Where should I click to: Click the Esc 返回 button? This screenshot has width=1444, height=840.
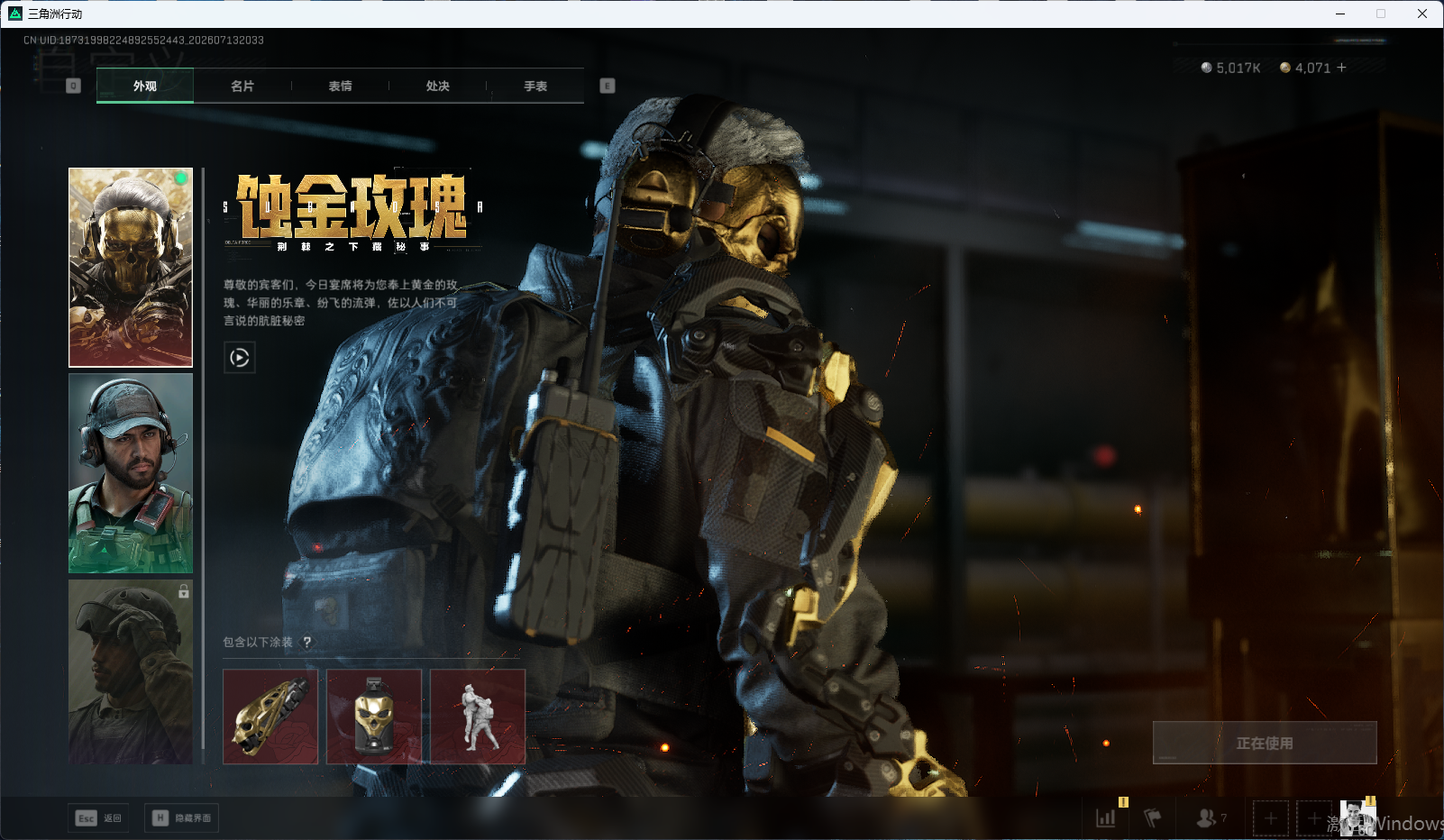click(x=99, y=817)
